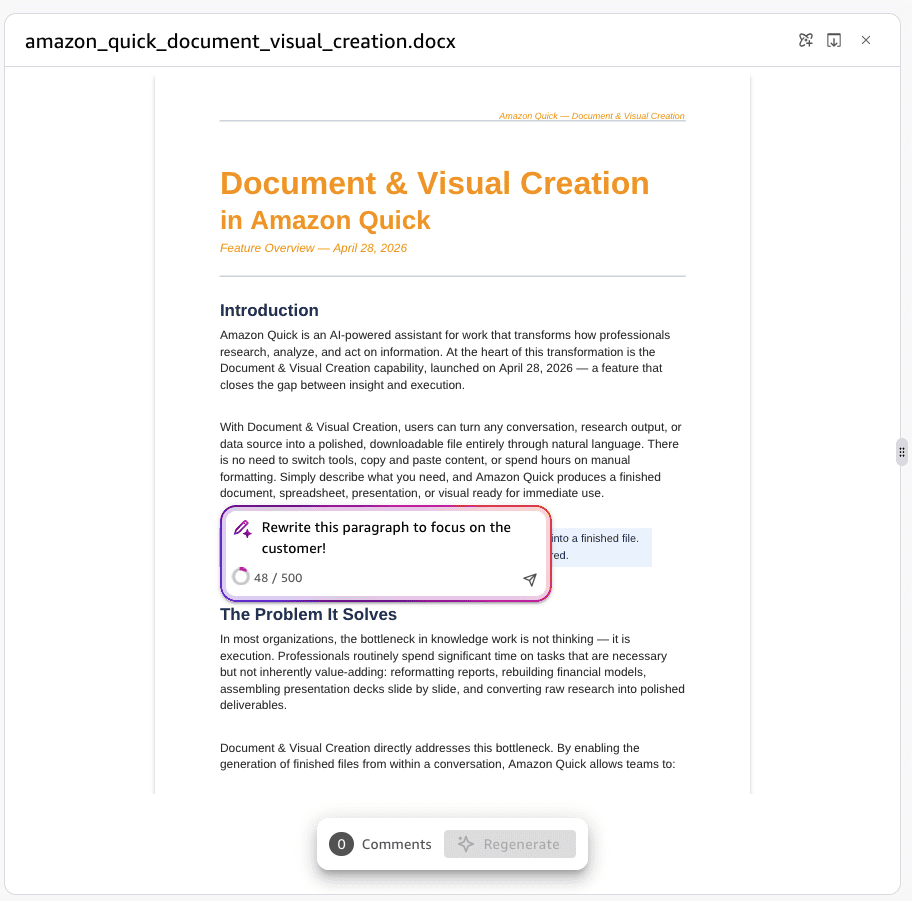This screenshot has height=901, width=912.
Task: Click the paragraph starting 'In most organizations'
Action: coord(452,672)
